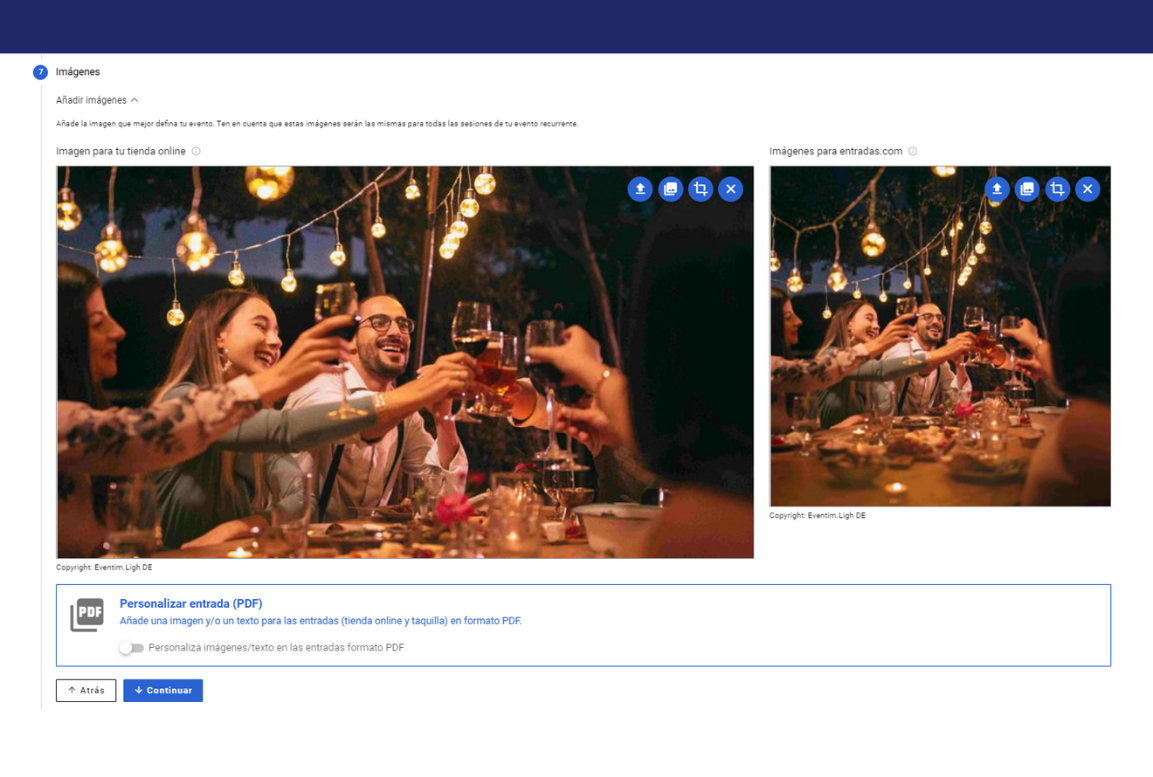
Task: Open the gallery icon on online store image
Action: [670, 189]
